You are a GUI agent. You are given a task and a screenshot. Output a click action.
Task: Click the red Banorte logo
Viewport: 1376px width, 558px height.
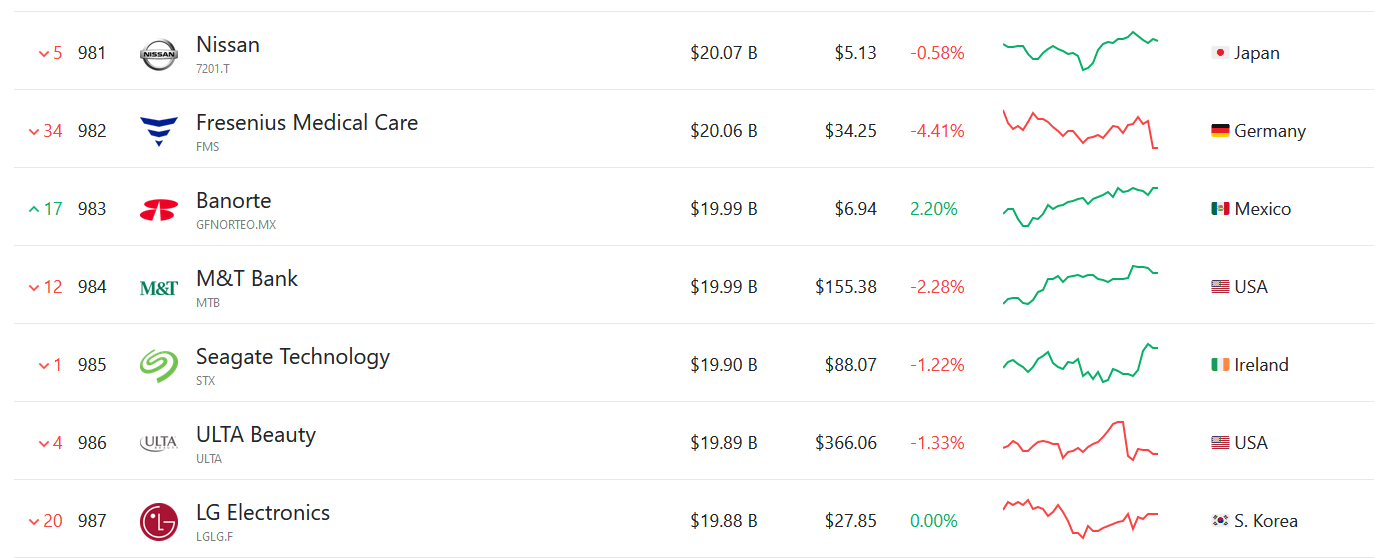[159, 209]
